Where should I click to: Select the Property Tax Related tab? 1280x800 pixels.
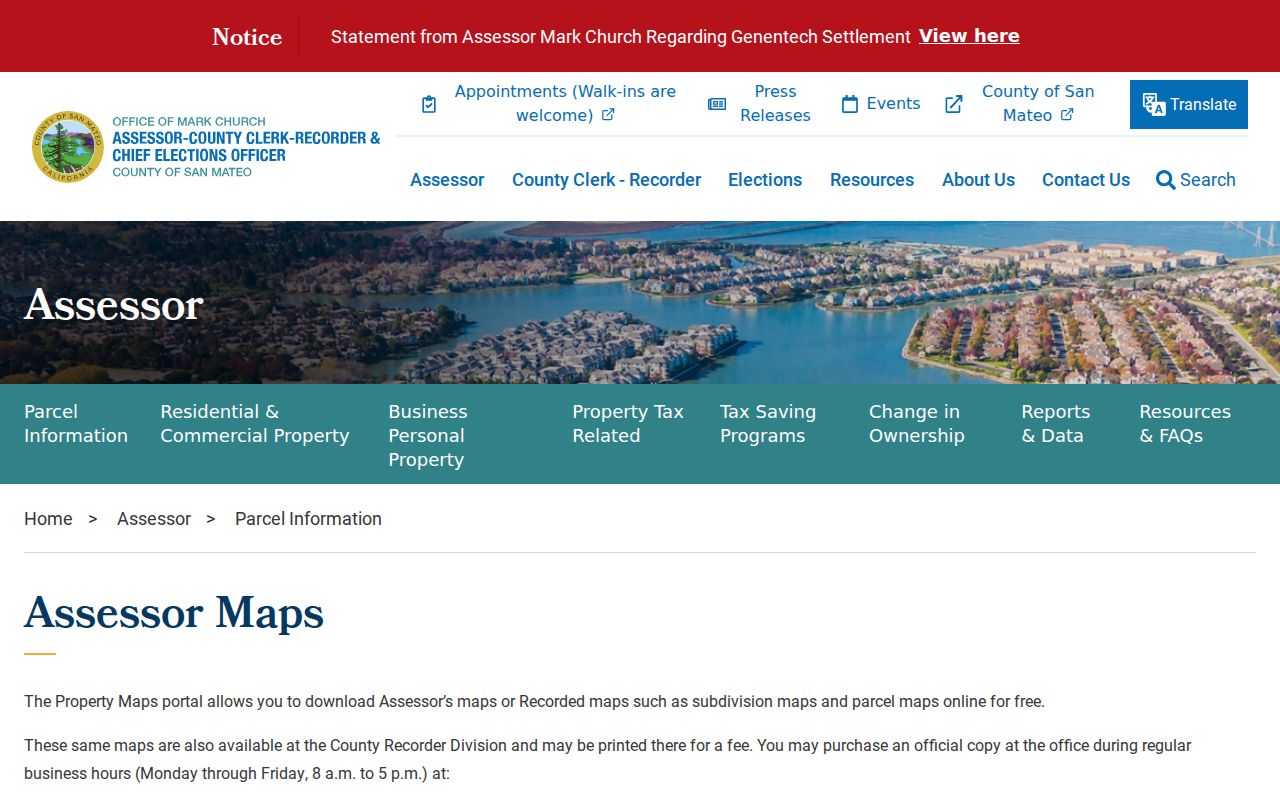pos(628,424)
